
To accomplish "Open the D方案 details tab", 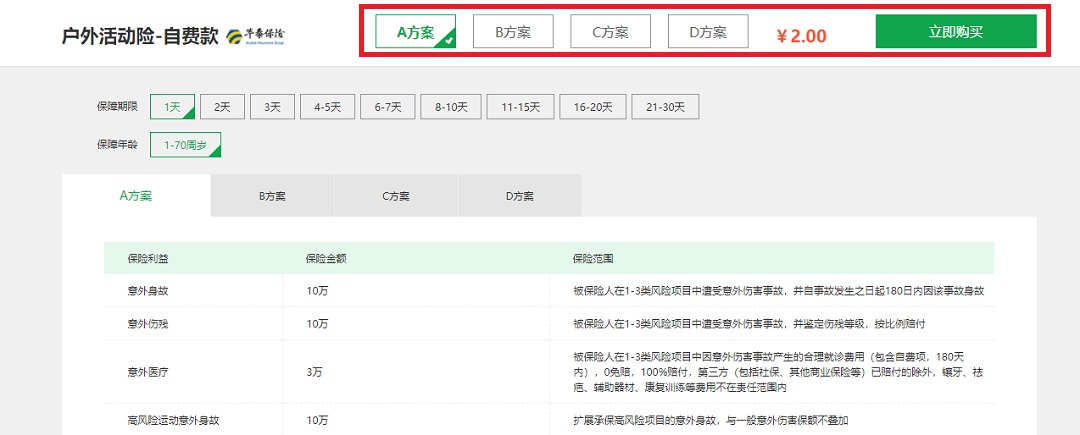I will click(519, 196).
